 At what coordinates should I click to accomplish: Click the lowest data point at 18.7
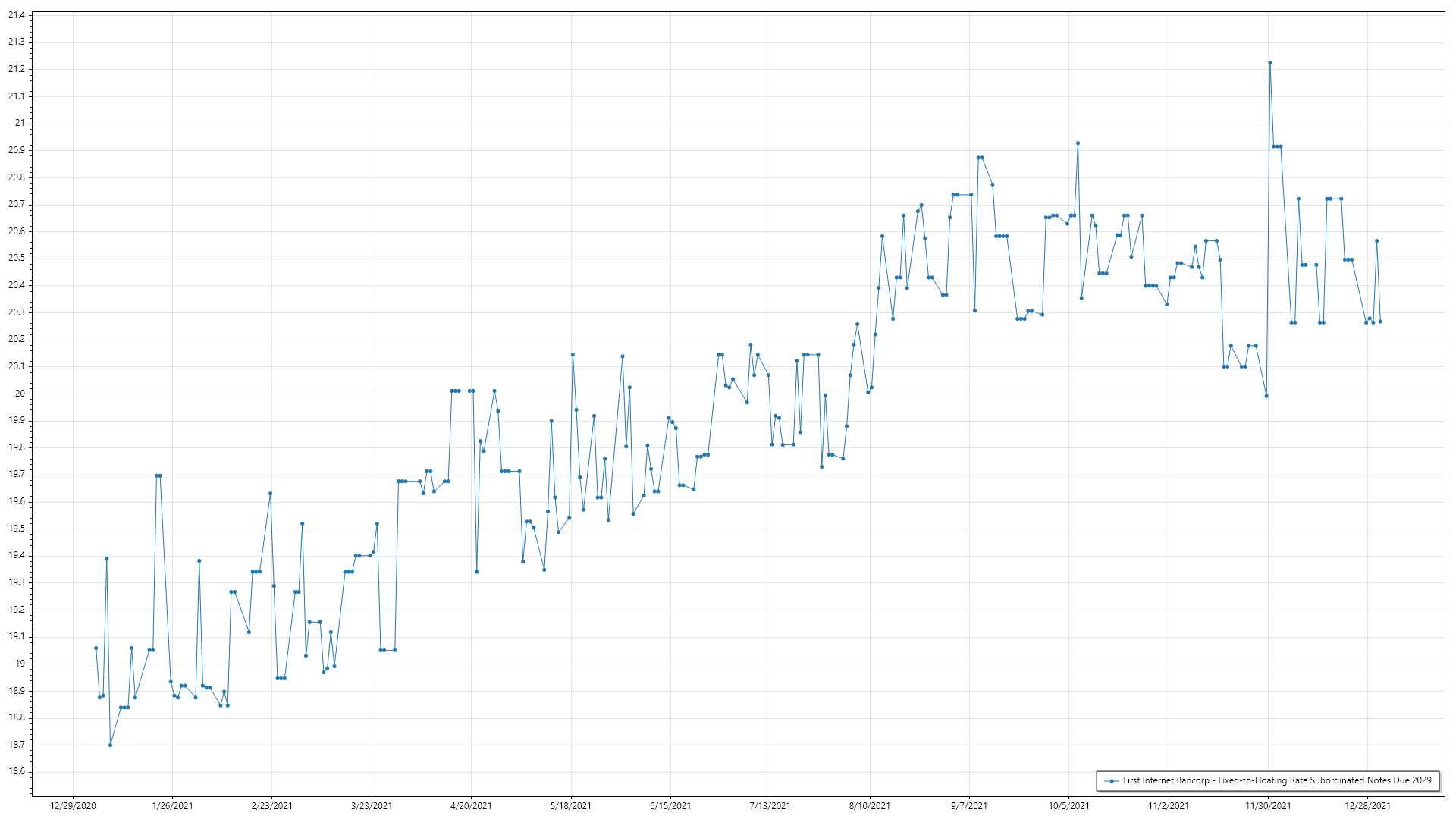[110, 745]
